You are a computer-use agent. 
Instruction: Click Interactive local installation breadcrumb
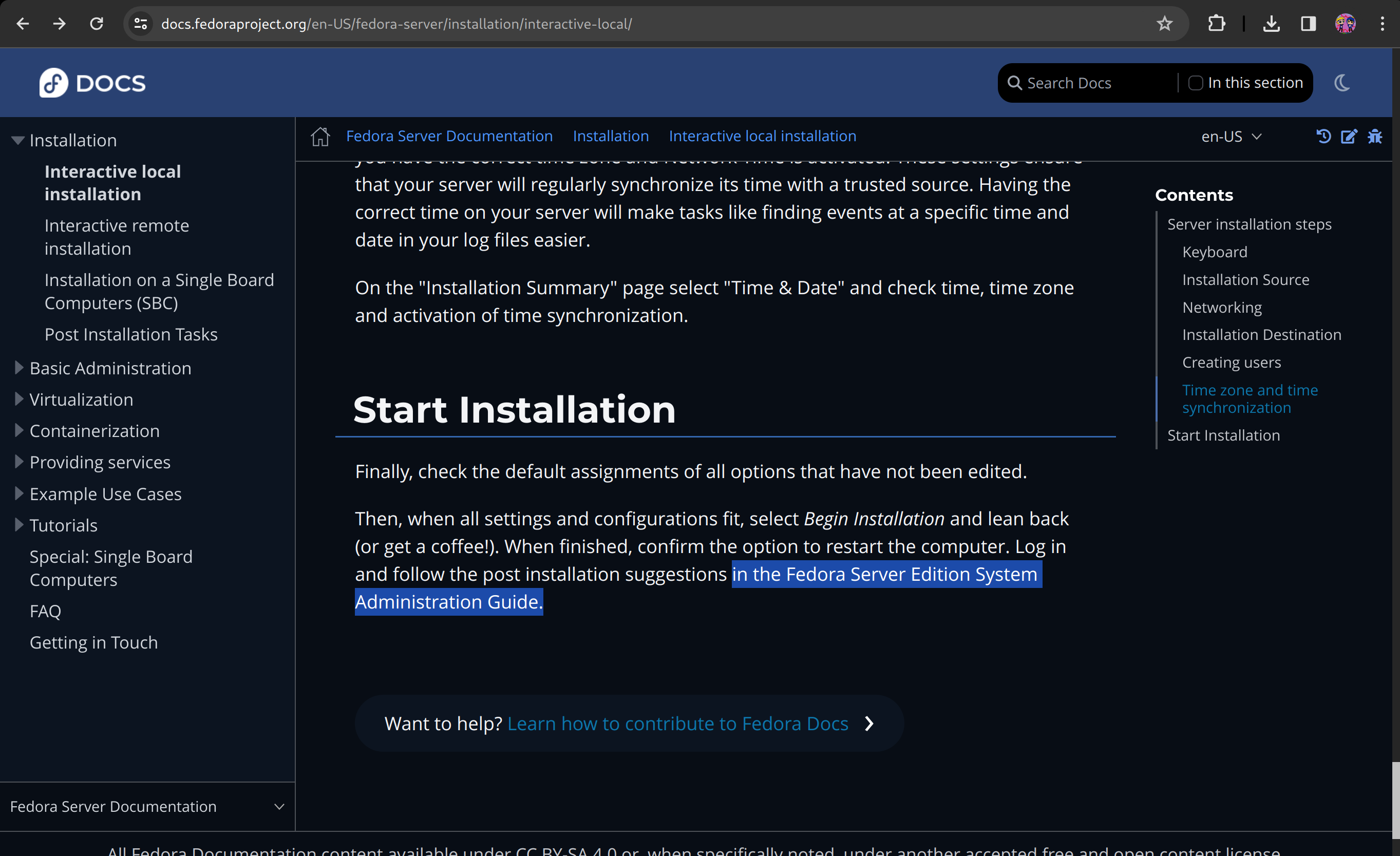[x=763, y=136]
